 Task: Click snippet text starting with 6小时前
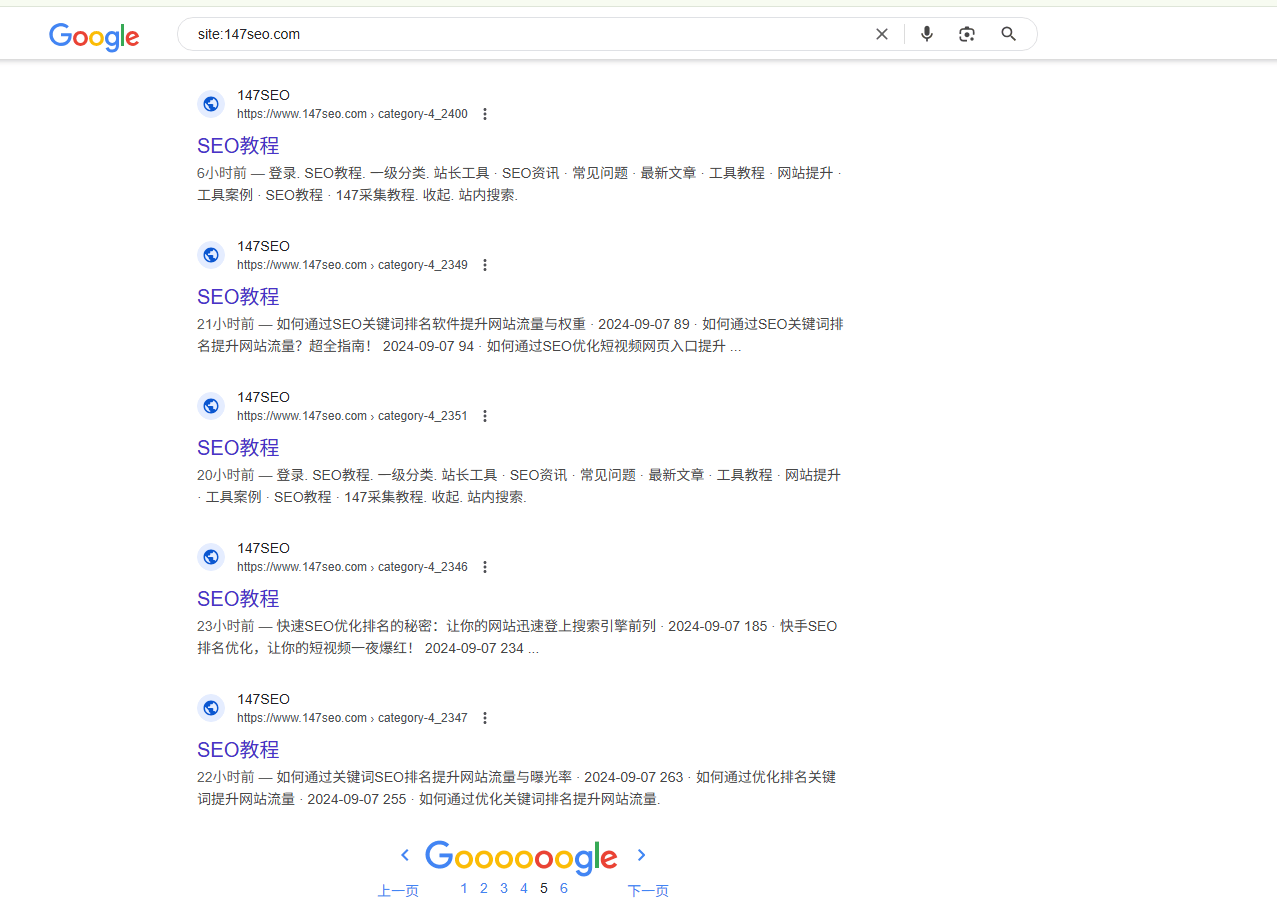click(519, 184)
